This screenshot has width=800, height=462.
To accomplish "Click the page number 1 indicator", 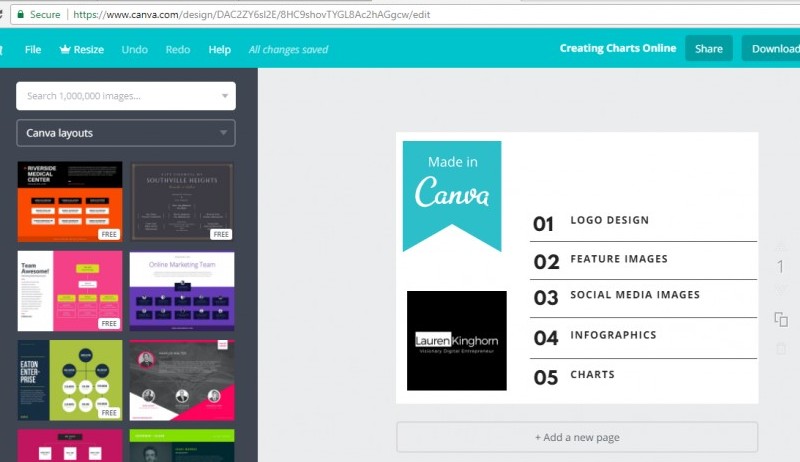I will coord(780,267).
